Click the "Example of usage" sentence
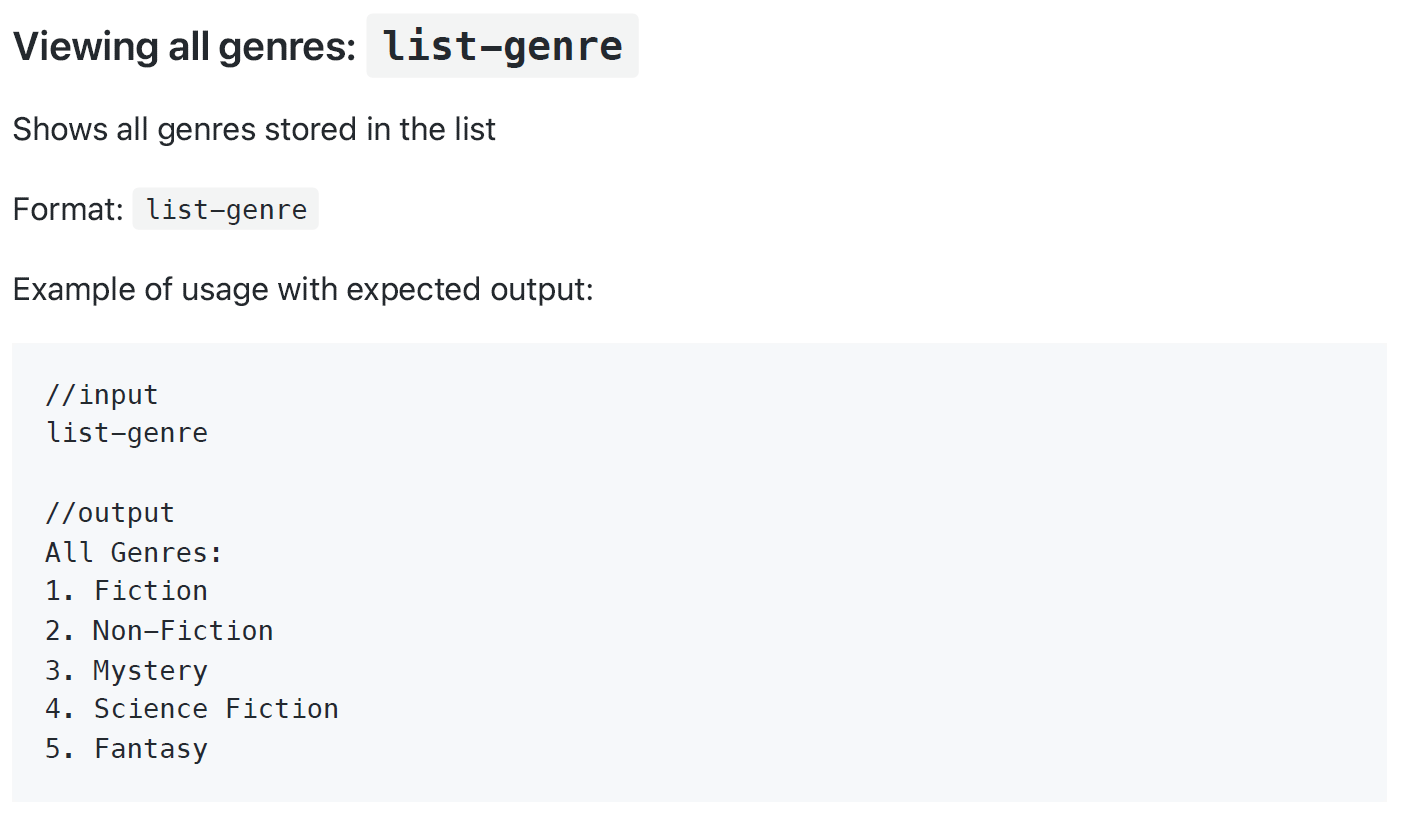Screen dimensions: 1408x822 pos(302,289)
